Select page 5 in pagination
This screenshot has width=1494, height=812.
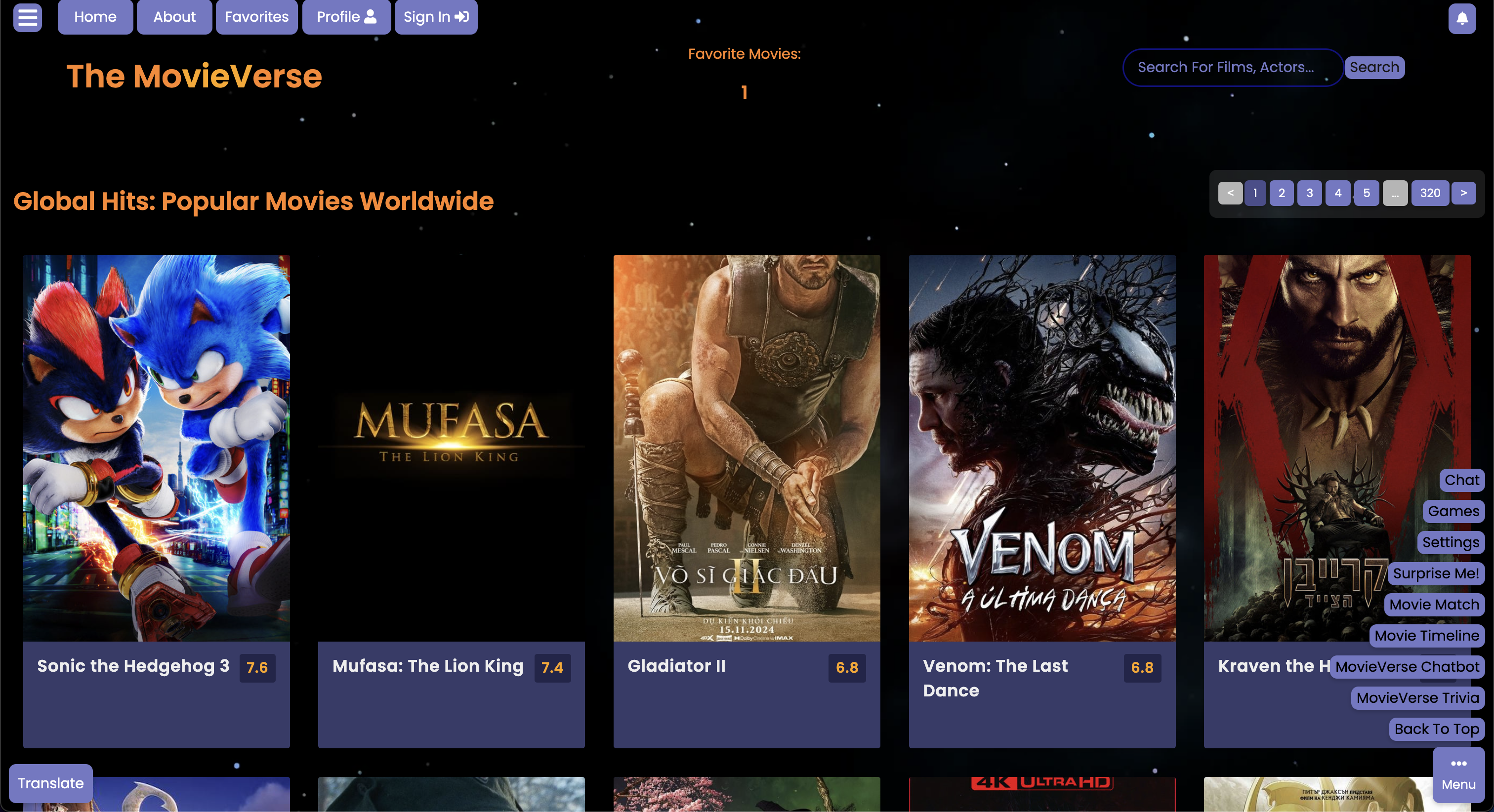(1367, 193)
